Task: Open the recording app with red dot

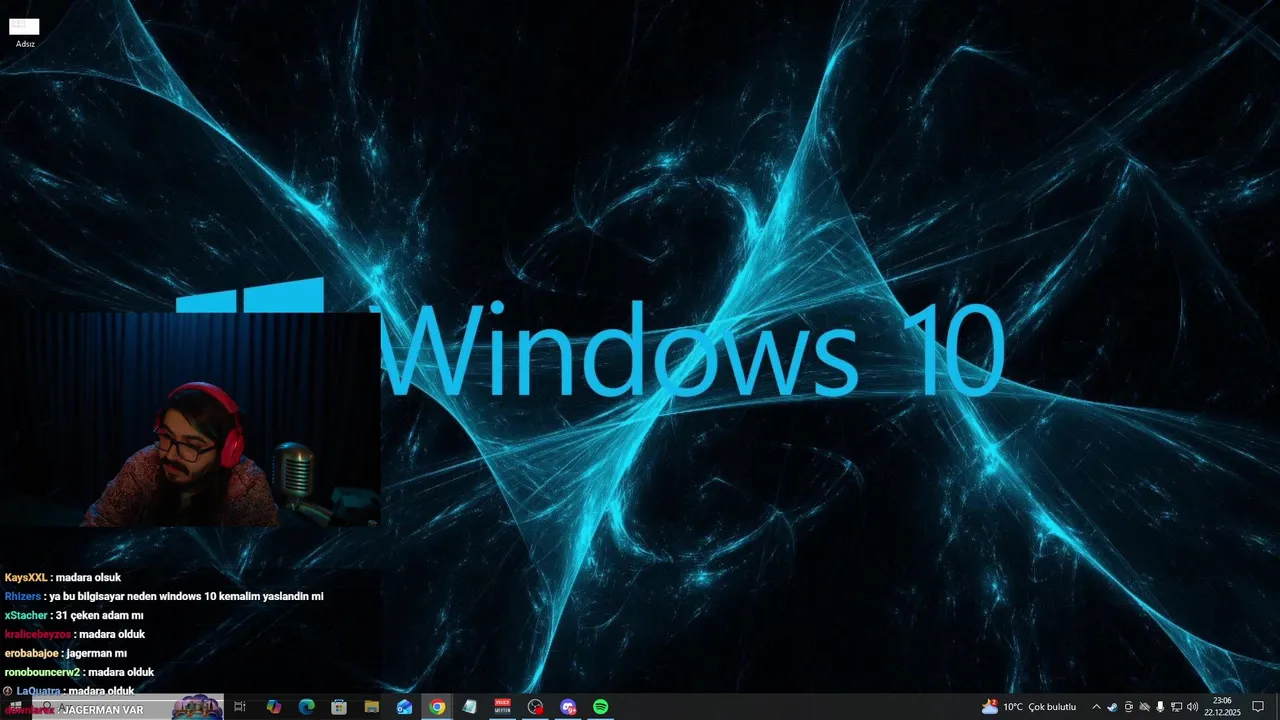Action: tap(535, 707)
